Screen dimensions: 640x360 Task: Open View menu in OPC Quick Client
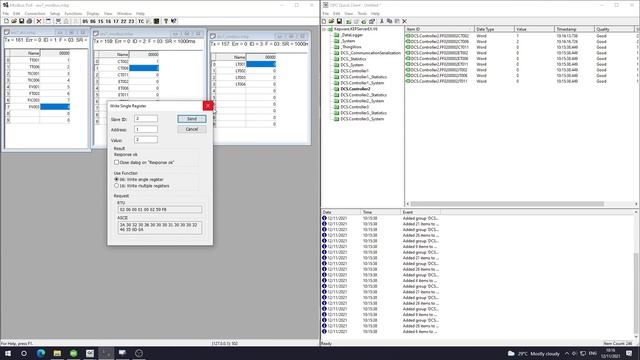pyautogui.click(x=349, y=13)
